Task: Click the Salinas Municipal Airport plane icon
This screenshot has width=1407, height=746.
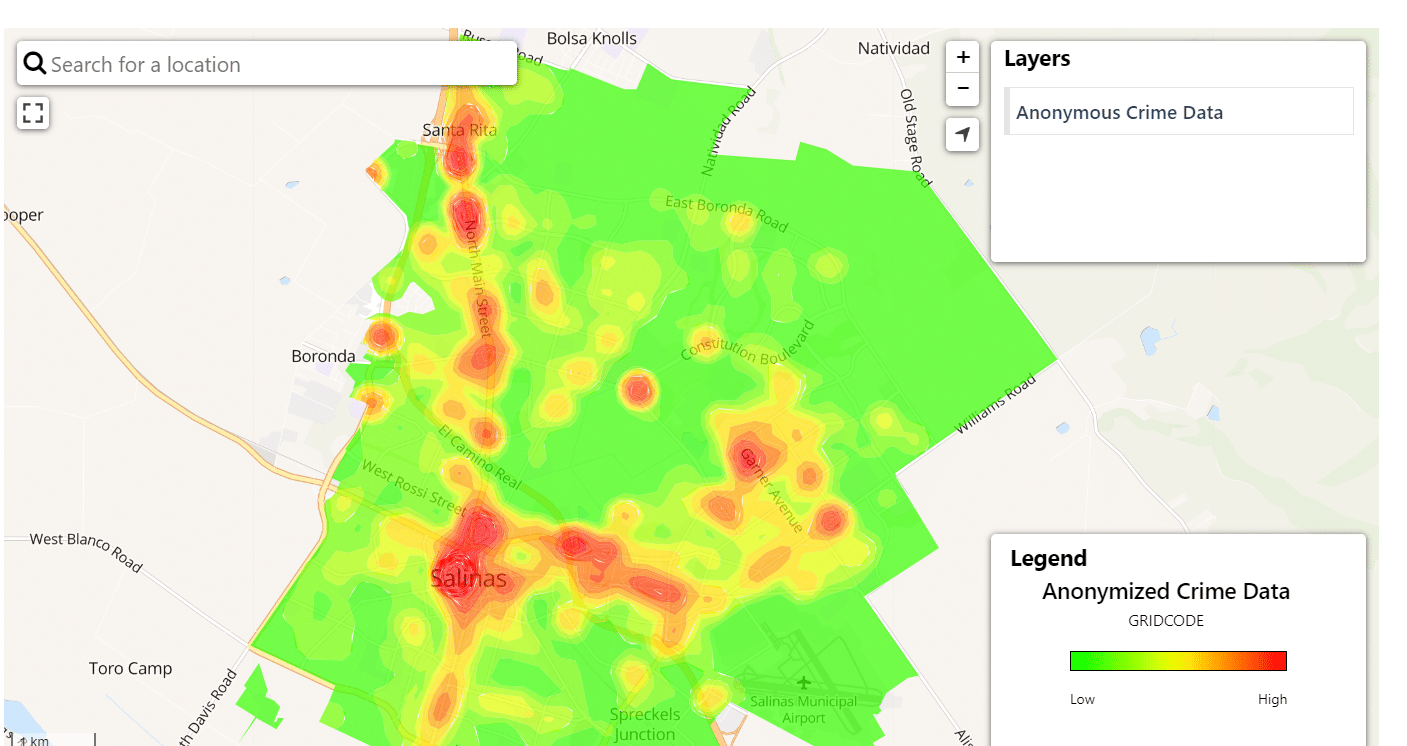Action: tap(804, 683)
